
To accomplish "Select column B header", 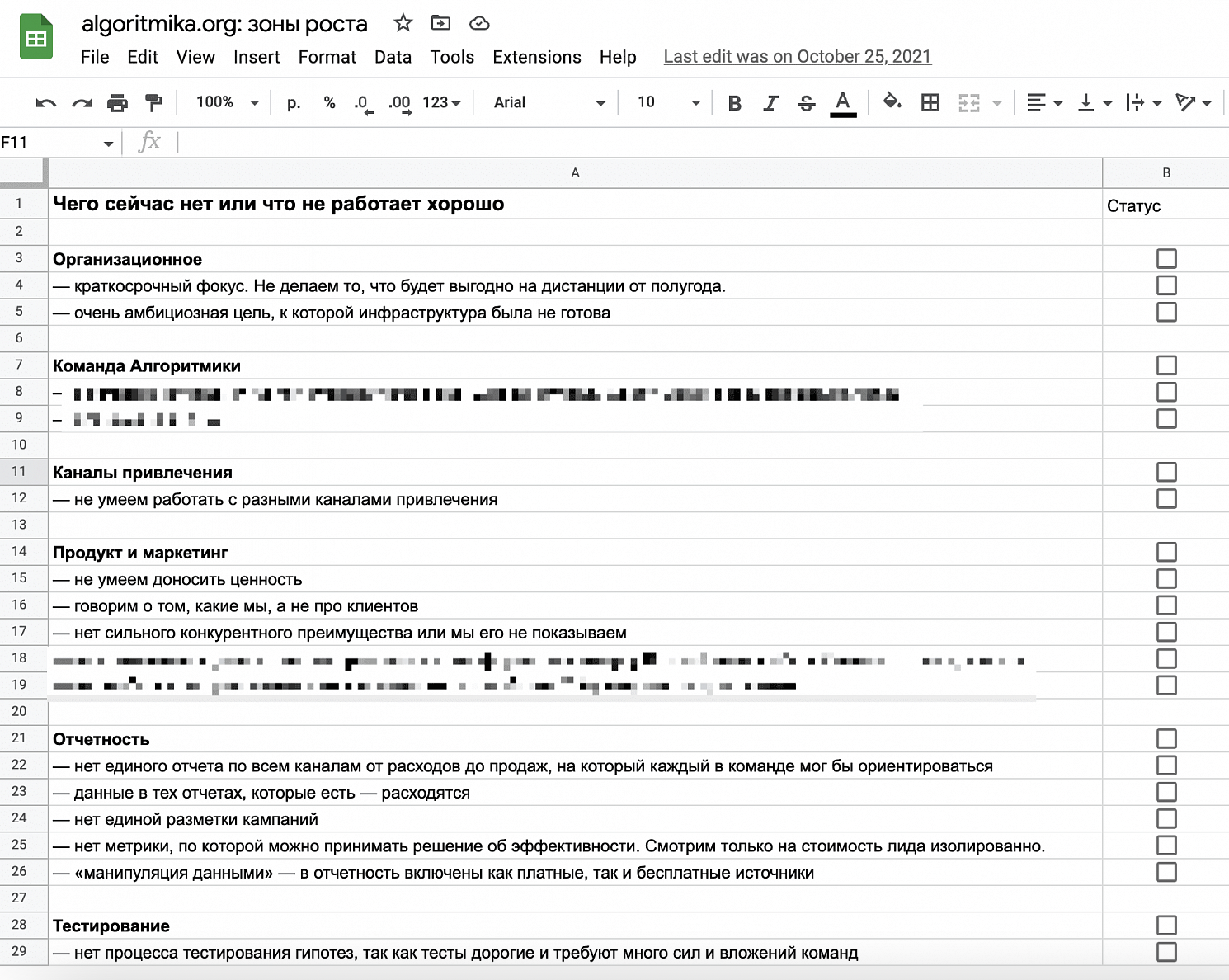I will pos(1165,172).
